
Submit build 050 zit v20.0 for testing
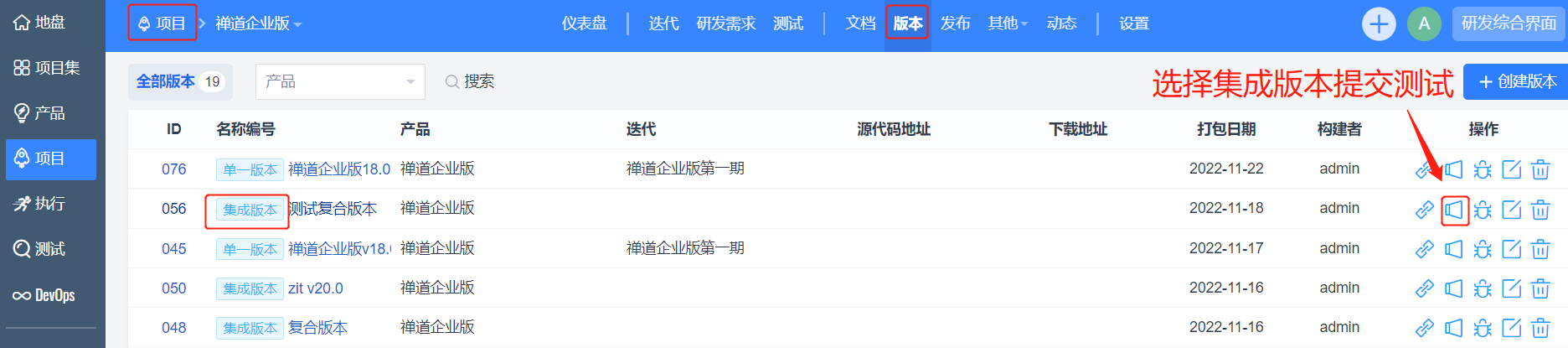(1454, 288)
